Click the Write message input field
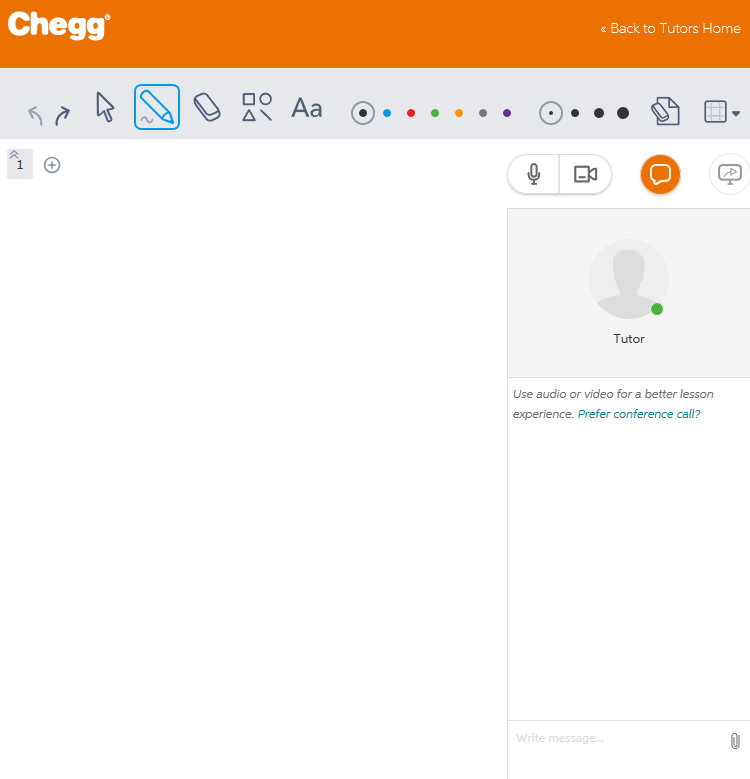Screen dimensions: 750x779 (x=618, y=738)
